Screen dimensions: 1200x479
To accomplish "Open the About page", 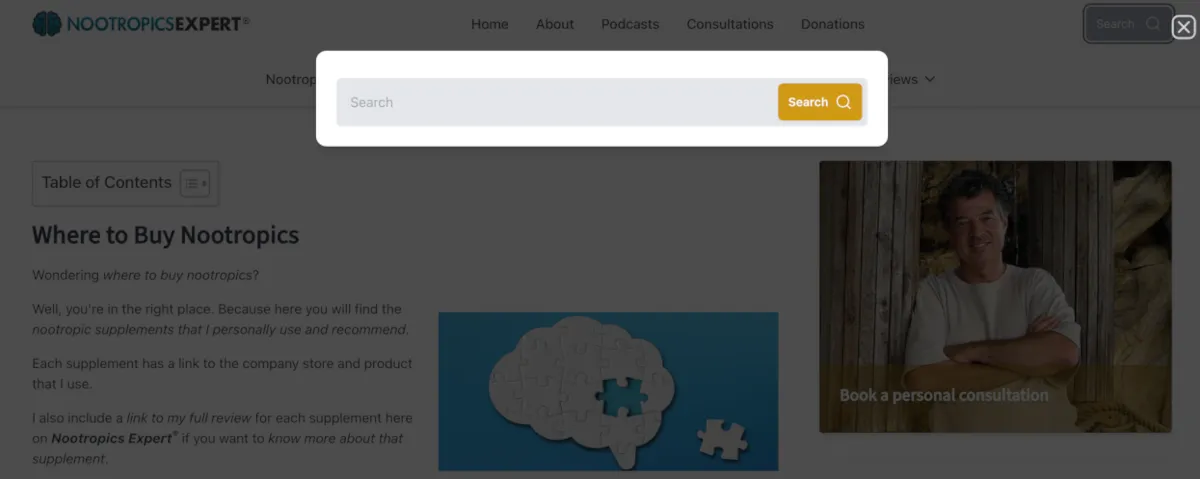I will pyautogui.click(x=555, y=24).
